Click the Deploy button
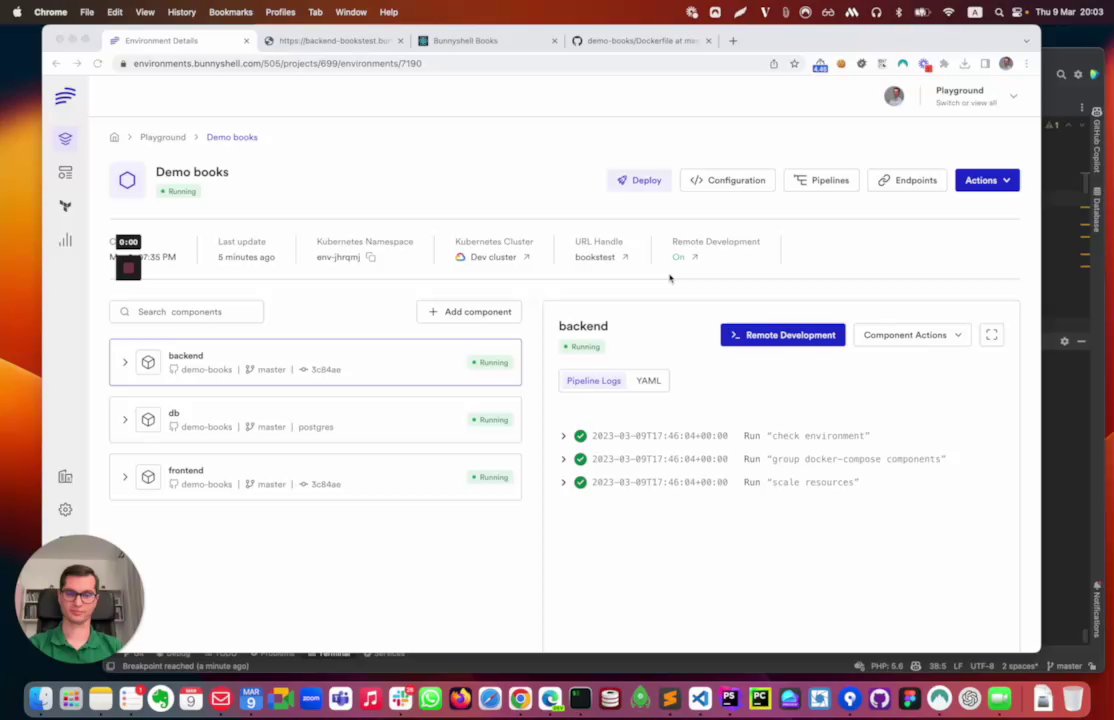The image size is (1114, 720). 639,181
